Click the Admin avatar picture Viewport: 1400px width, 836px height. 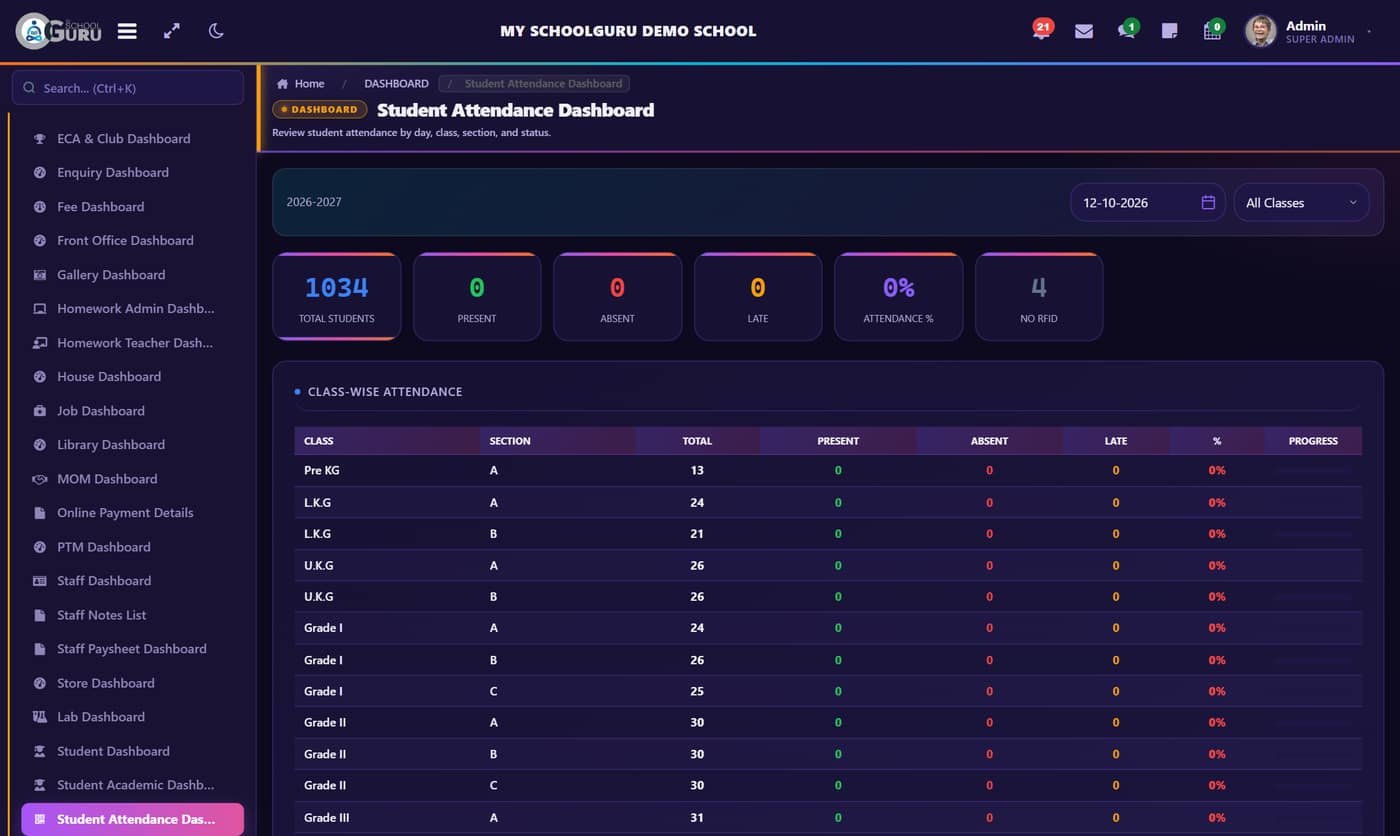(1261, 31)
